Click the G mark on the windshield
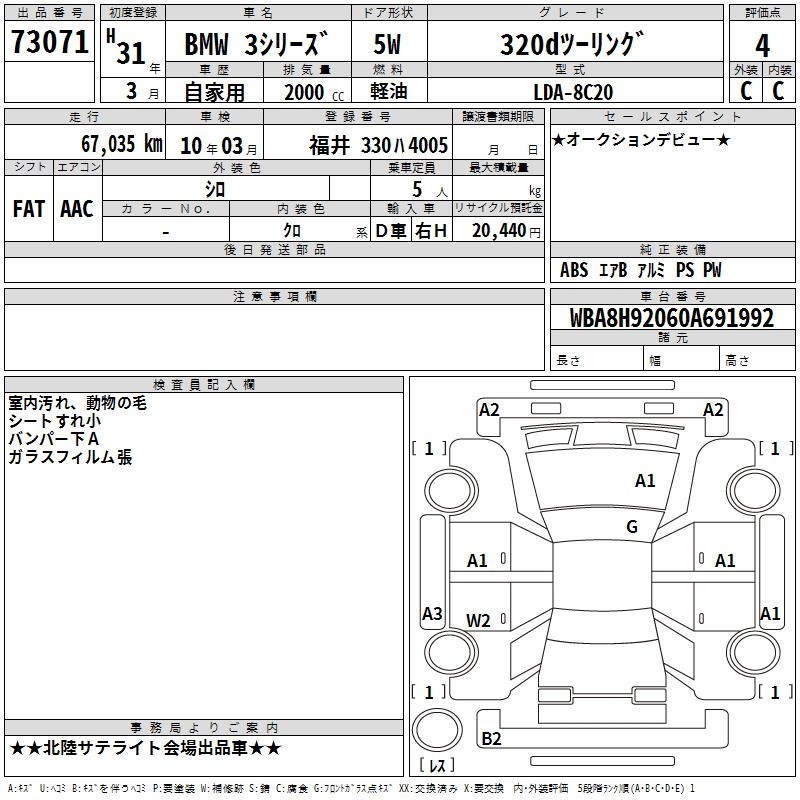 (x=632, y=526)
